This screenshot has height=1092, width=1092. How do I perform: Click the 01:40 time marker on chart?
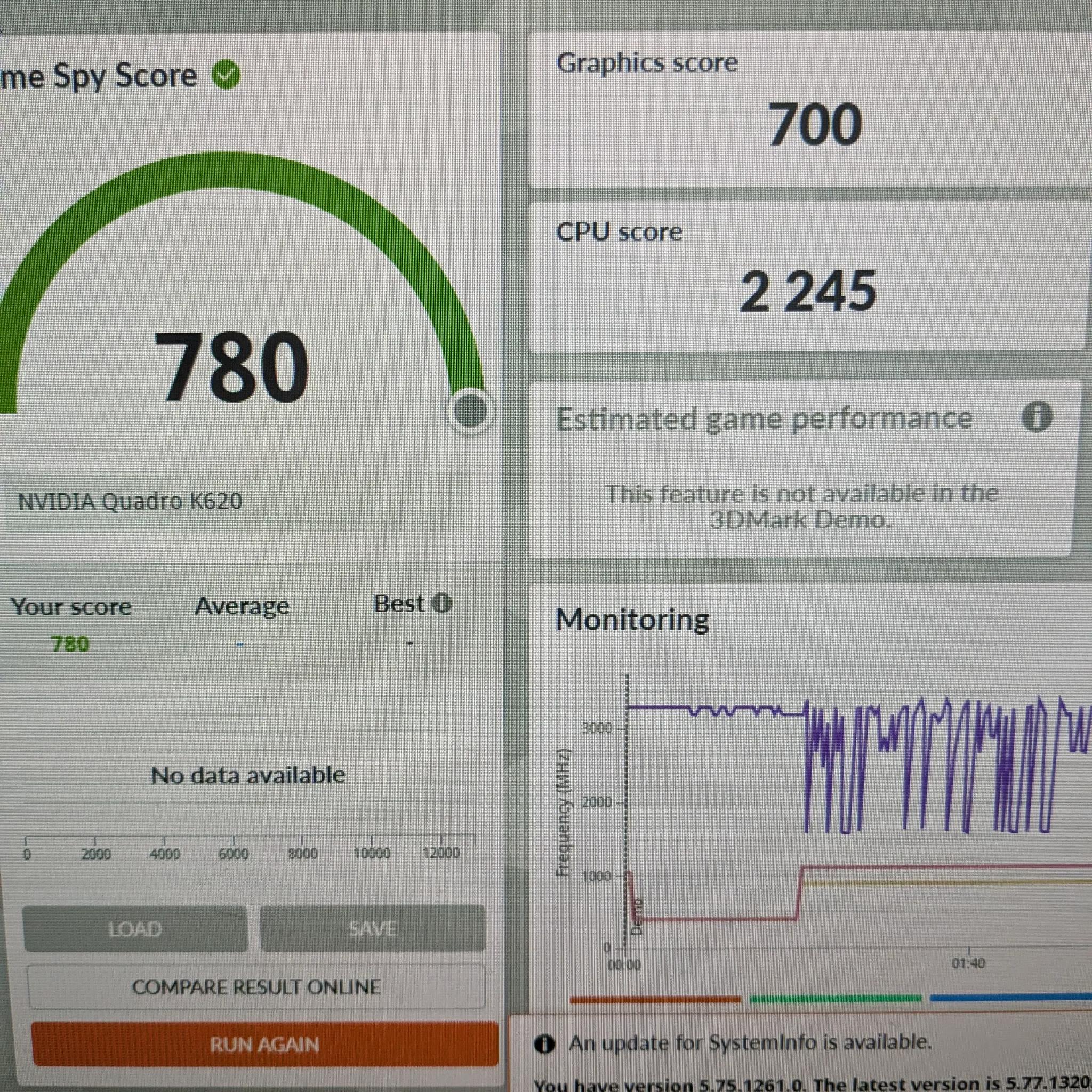click(x=968, y=962)
